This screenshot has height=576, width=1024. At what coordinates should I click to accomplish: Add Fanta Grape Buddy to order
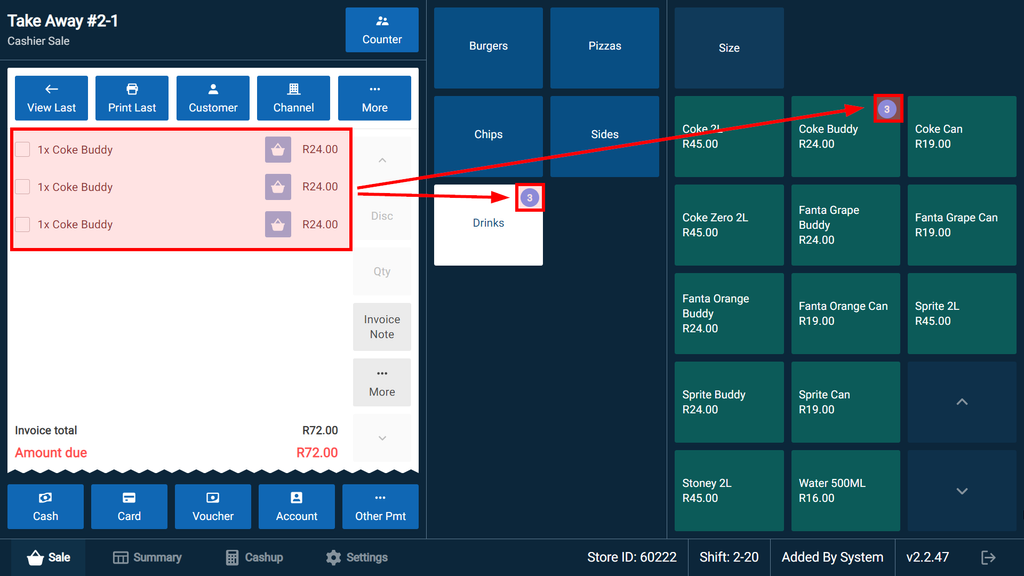point(845,225)
